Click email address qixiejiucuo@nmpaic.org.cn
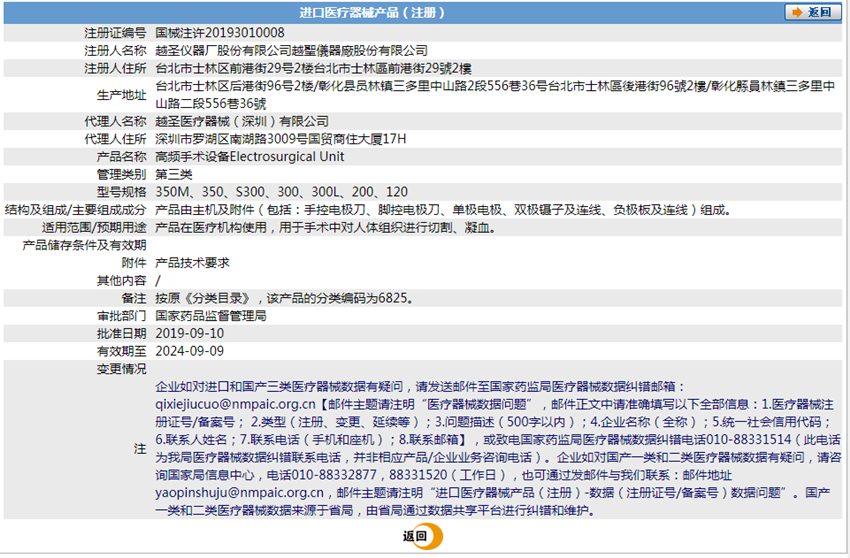The height and width of the screenshot is (558, 850). (235, 404)
